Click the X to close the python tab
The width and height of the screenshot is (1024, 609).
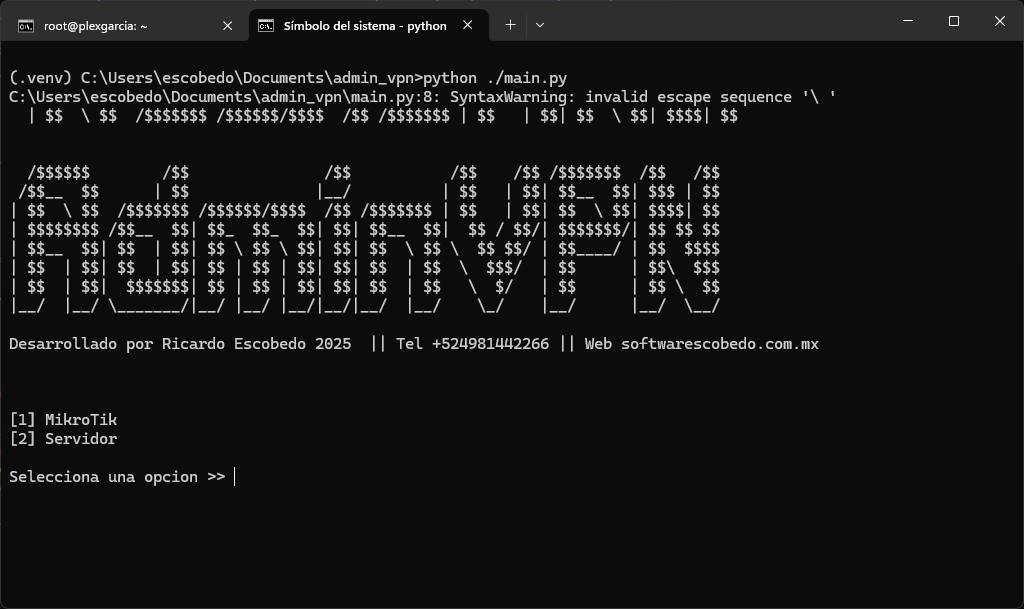[467, 25]
